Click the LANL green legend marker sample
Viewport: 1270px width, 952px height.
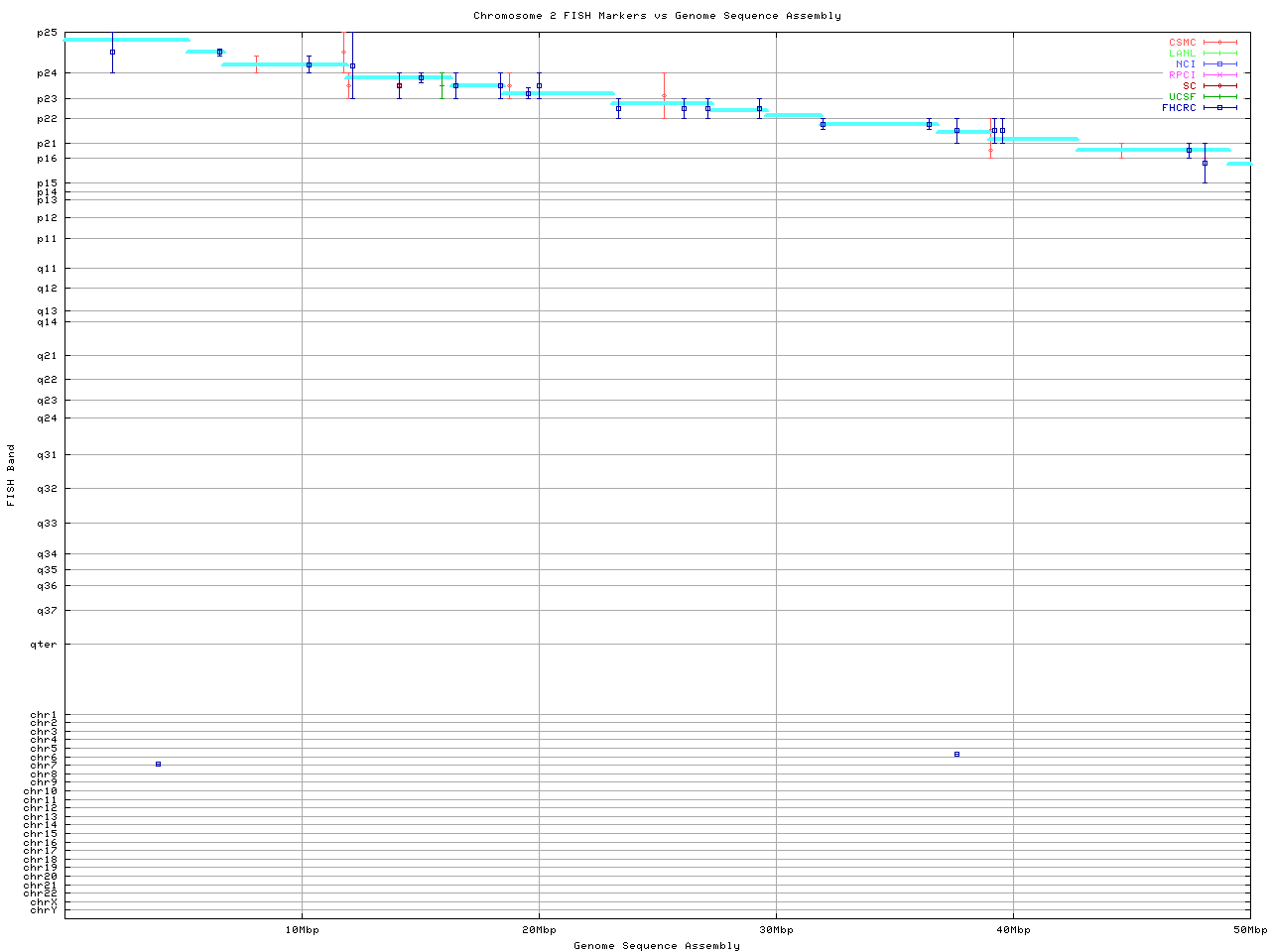coord(1219,54)
